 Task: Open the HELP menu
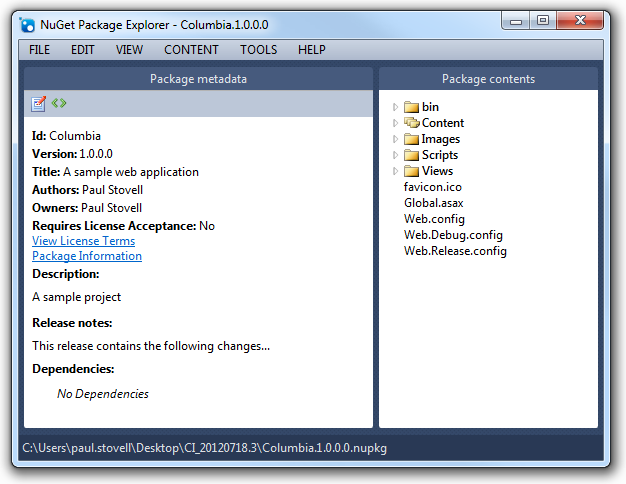pyautogui.click(x=311, y=50)
